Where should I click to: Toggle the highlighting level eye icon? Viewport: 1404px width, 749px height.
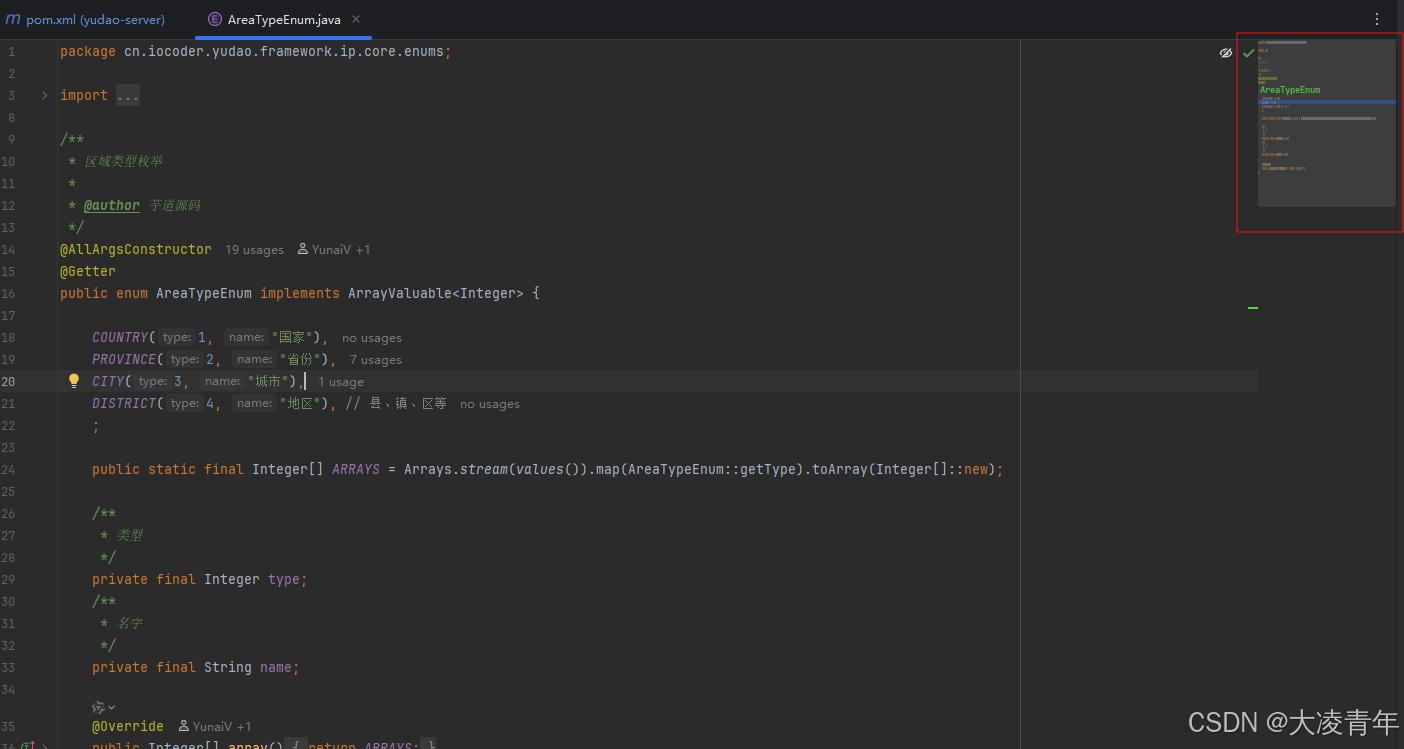pyautogui.click(x=1226, y=52)
